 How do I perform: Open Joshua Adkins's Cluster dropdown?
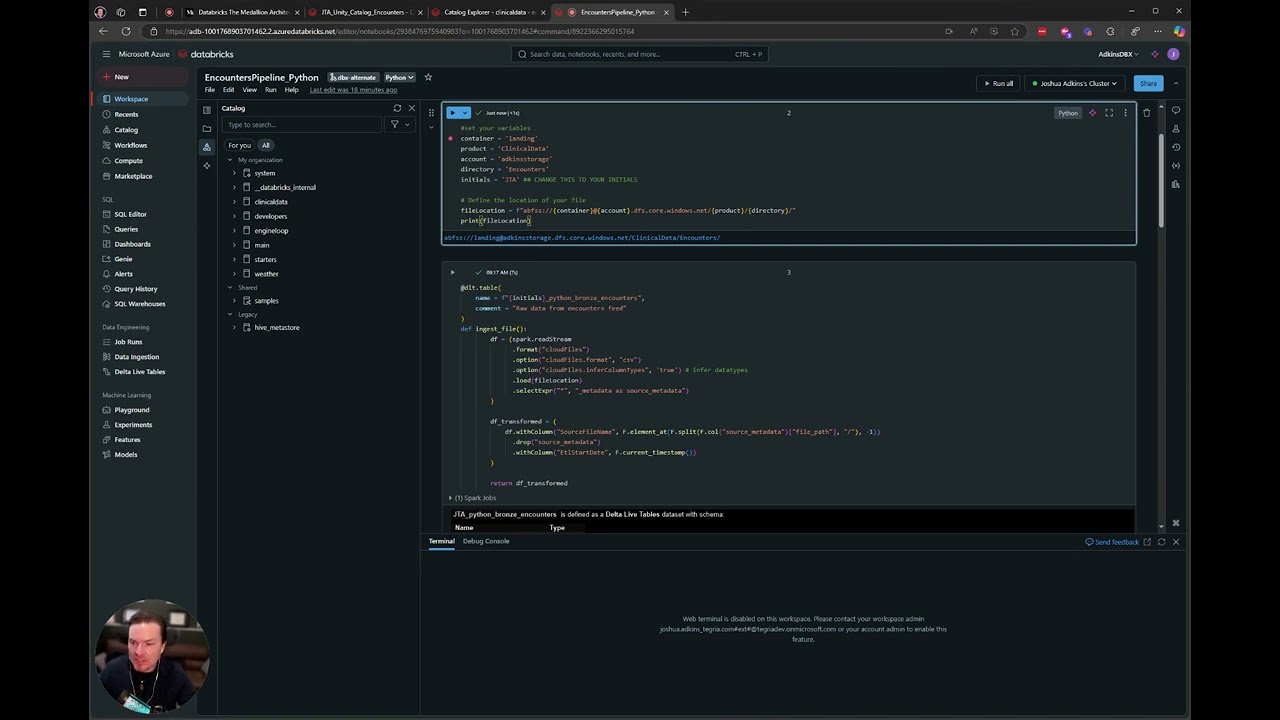1075,84
